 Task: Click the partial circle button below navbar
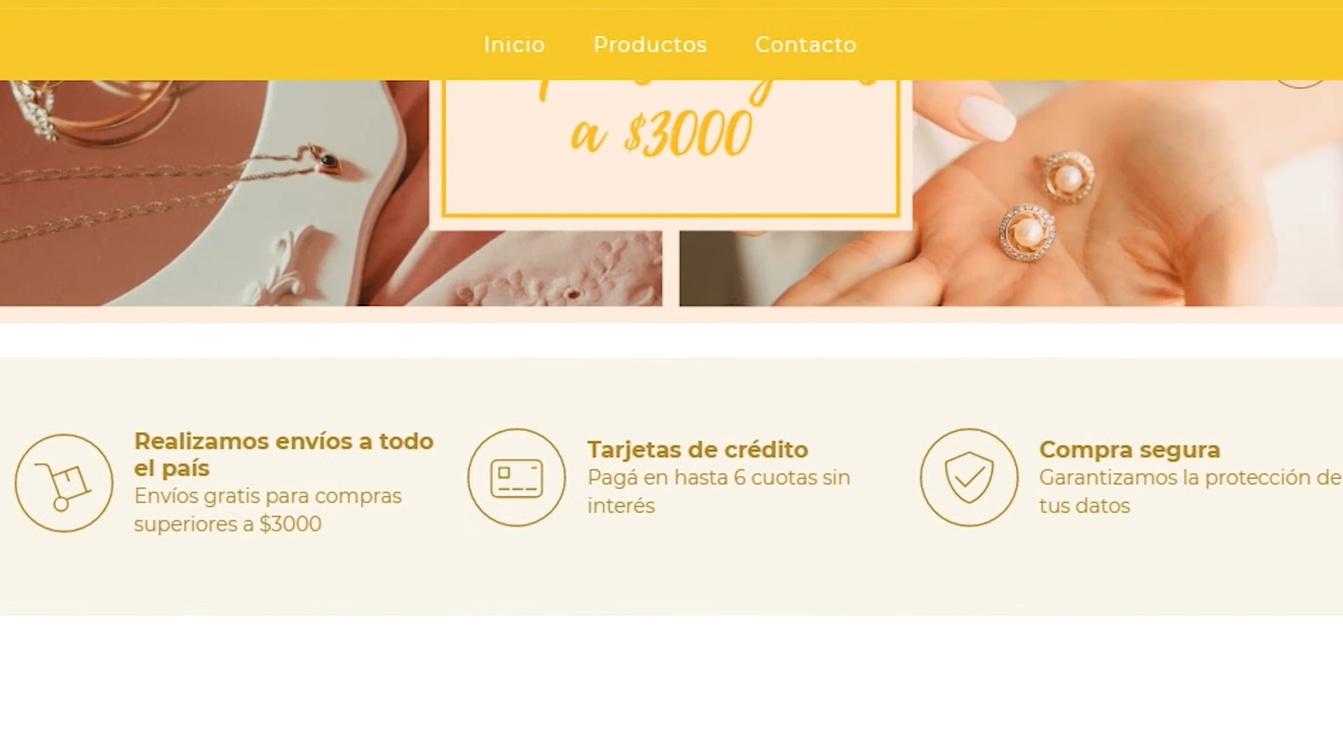pos(1299,84)
